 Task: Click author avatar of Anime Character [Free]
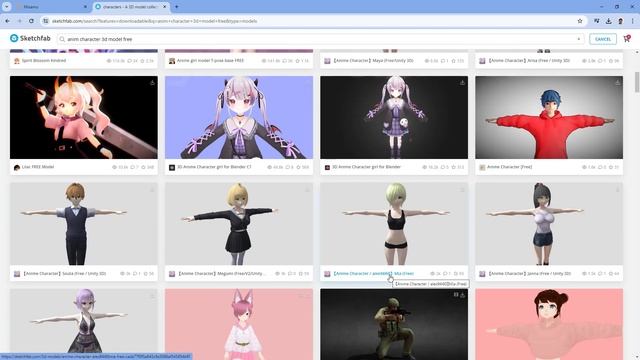(x=482, y=167)
